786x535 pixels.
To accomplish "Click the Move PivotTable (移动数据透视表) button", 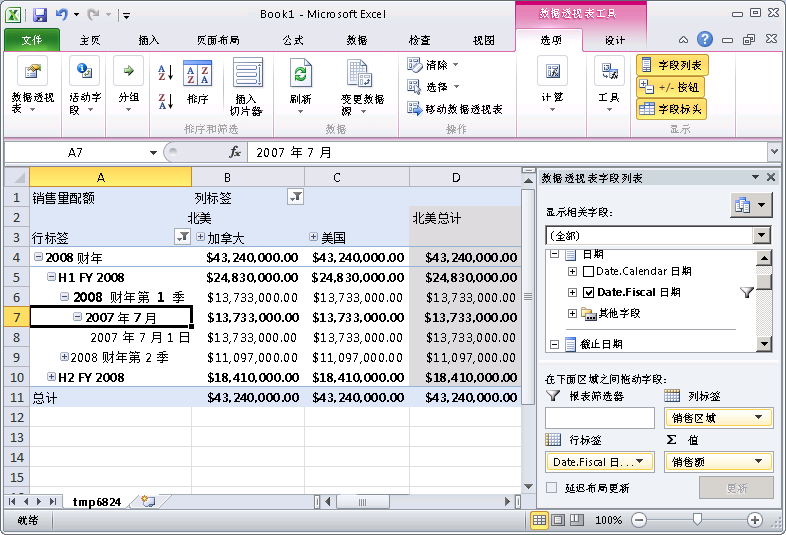I will click(x=455, y=109).
